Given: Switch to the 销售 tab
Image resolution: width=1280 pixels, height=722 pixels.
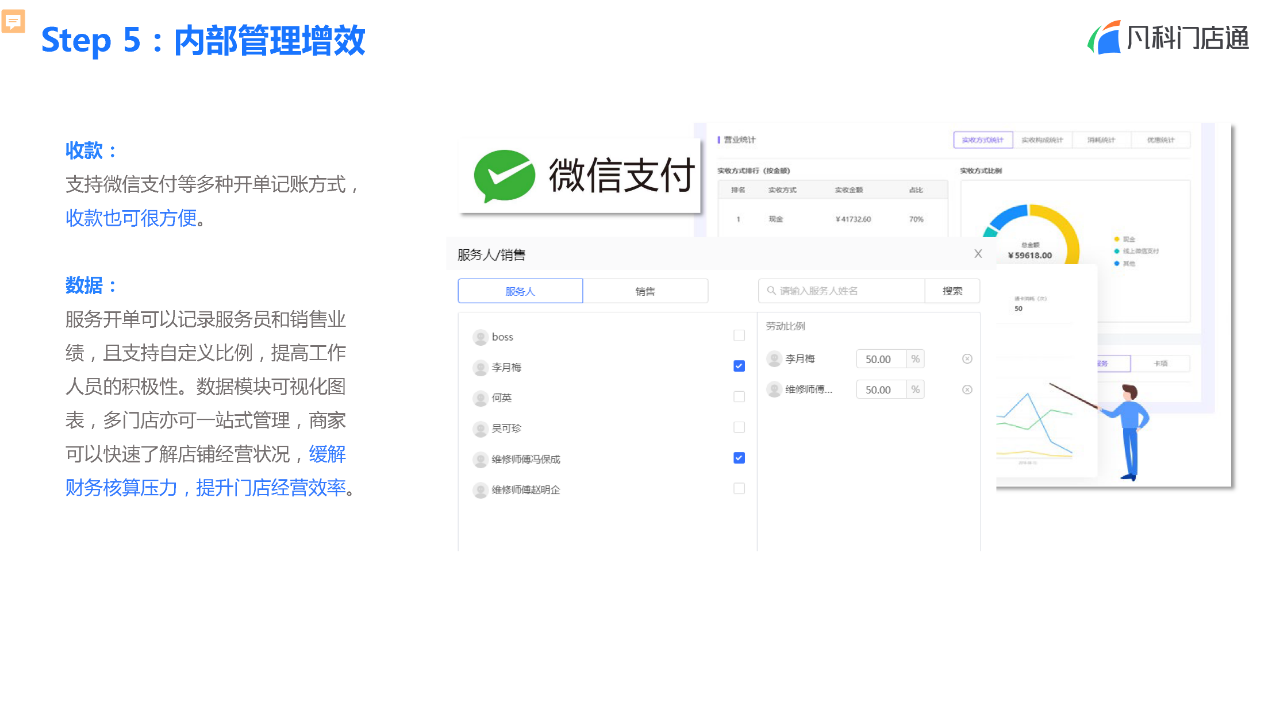Looking at the screenshot, I should pyautogui.click(x=645, y=290).
